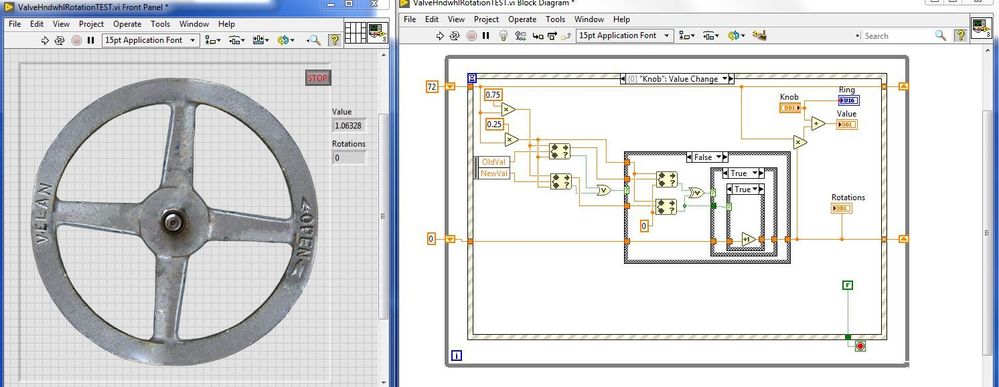Click the Abort Execution button in the block diagram toolbar
Viewport: 999px width, 387px height.
(x=471, y=36)
